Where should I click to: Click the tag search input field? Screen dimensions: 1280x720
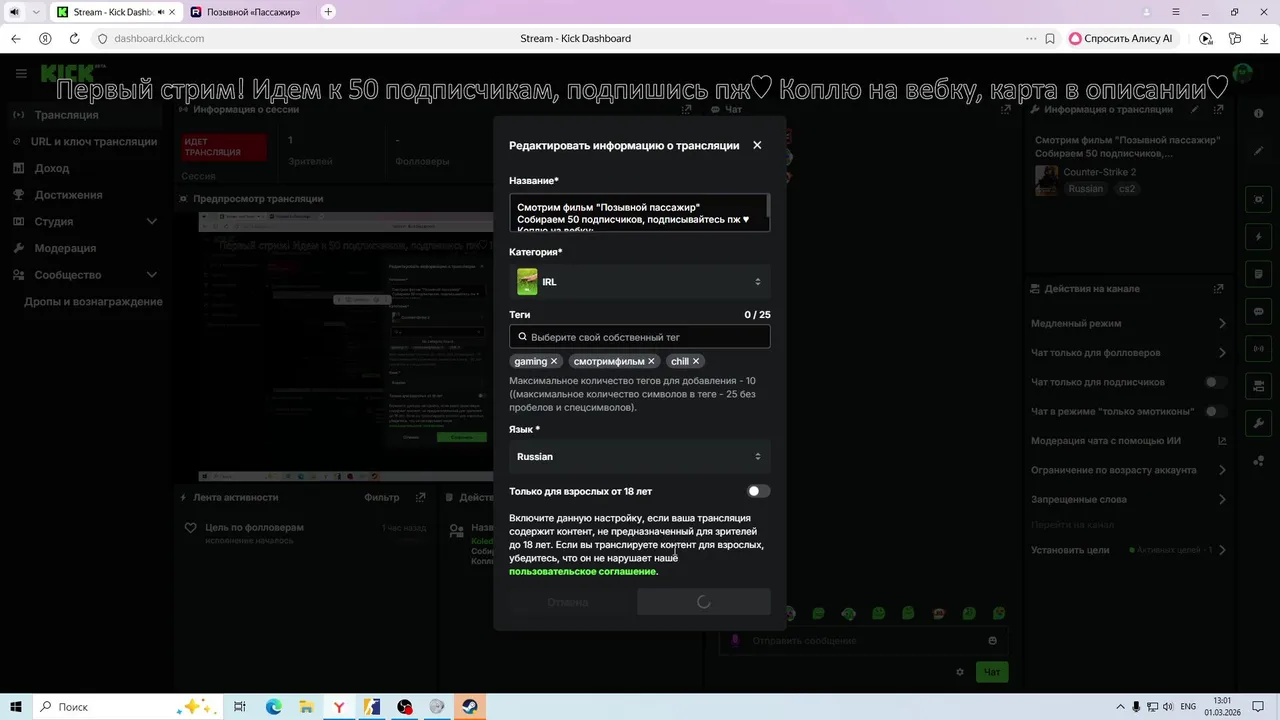point(639,337)
